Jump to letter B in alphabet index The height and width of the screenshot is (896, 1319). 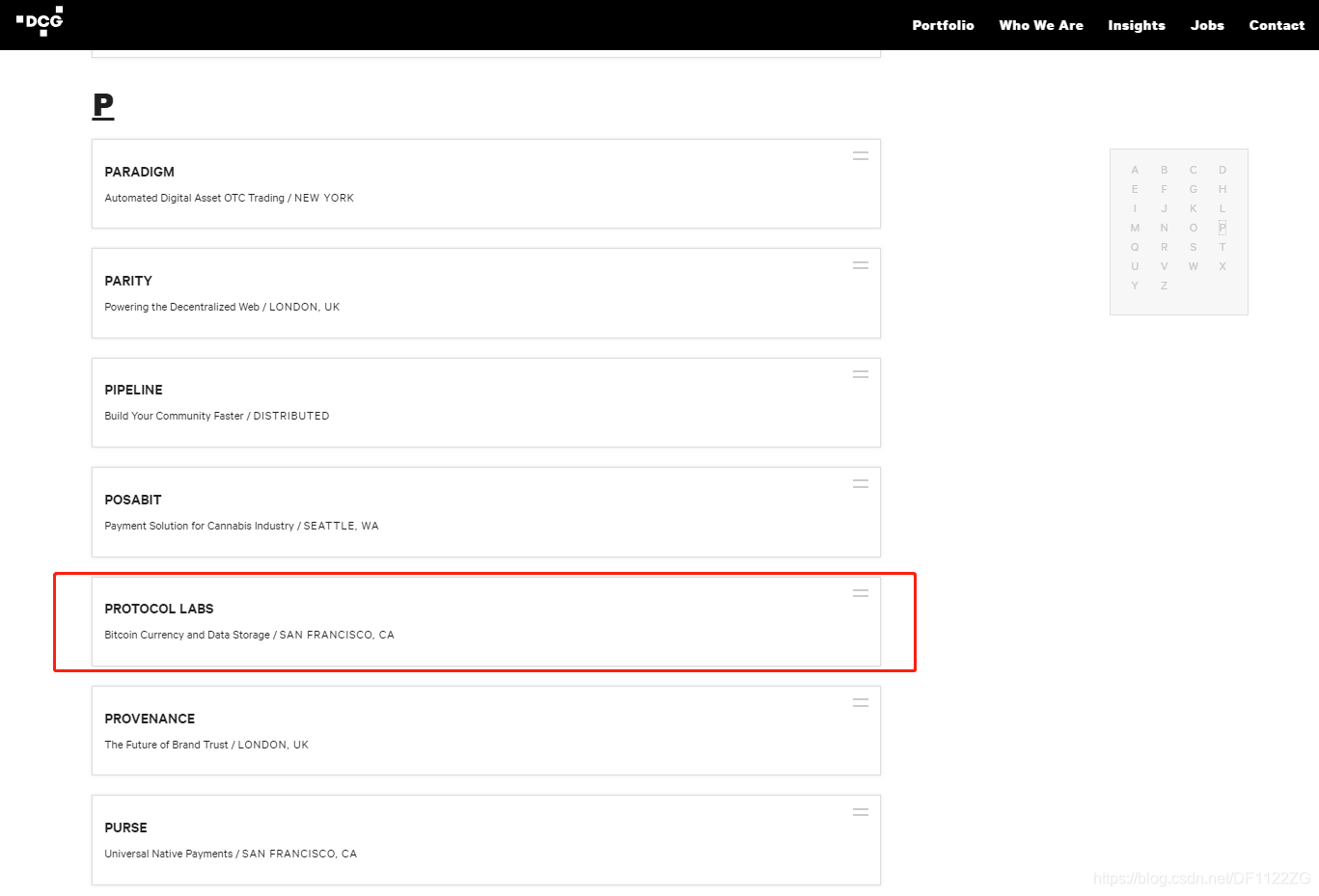tap(1164, 170)
